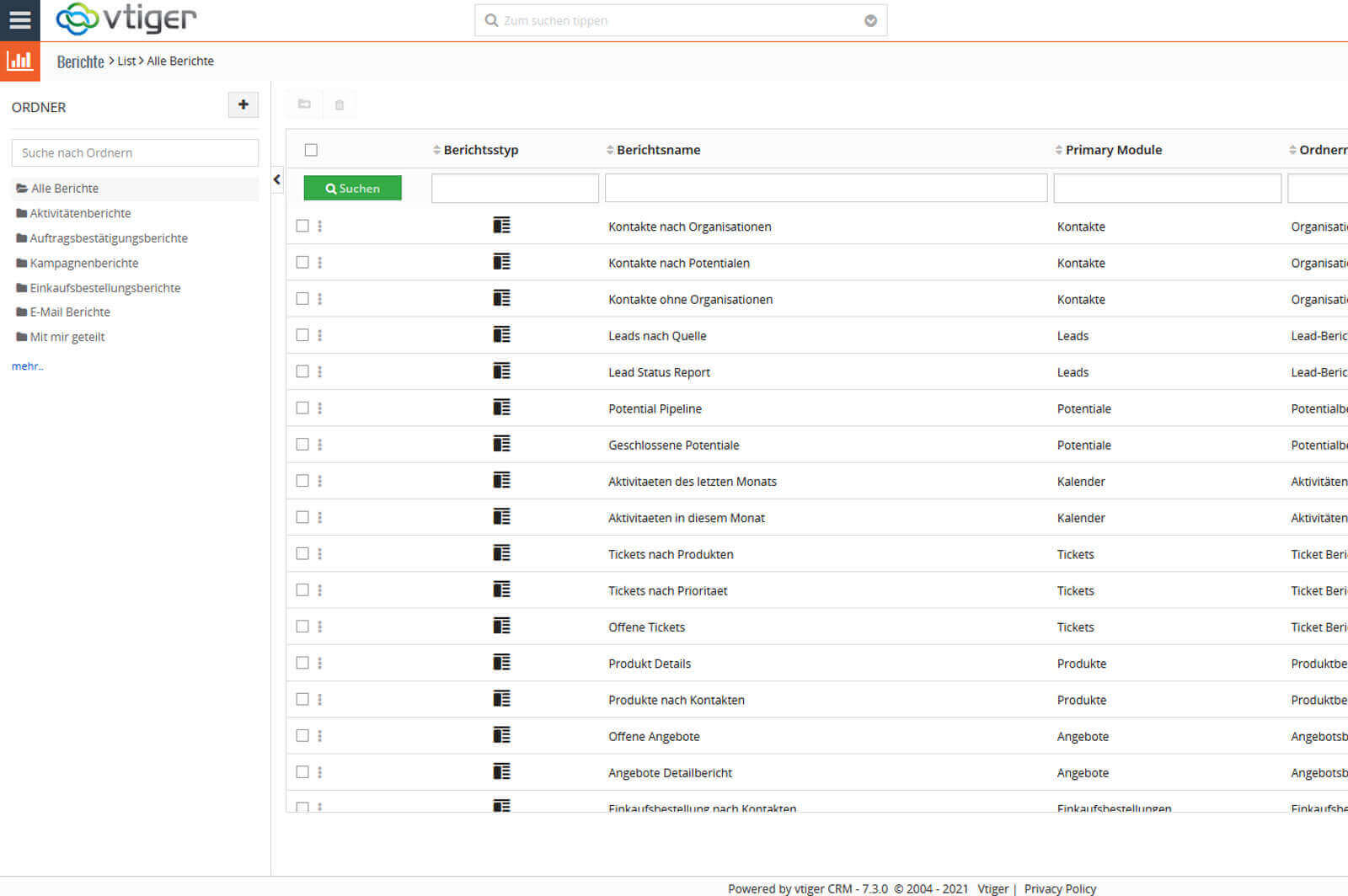Click the trash delete toolbar icon

click(340, 105)
